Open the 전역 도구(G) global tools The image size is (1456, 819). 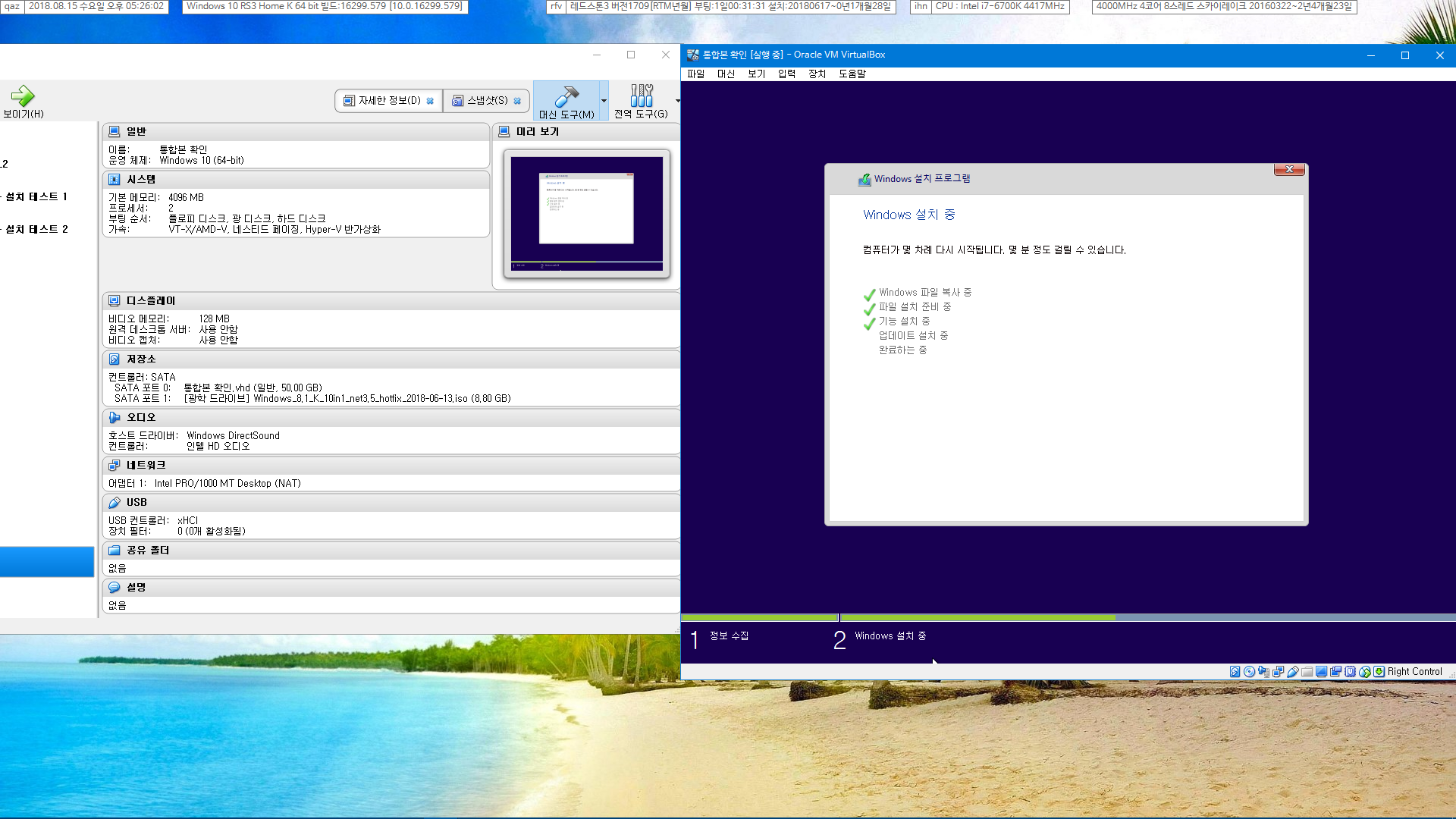pos(641,100)
